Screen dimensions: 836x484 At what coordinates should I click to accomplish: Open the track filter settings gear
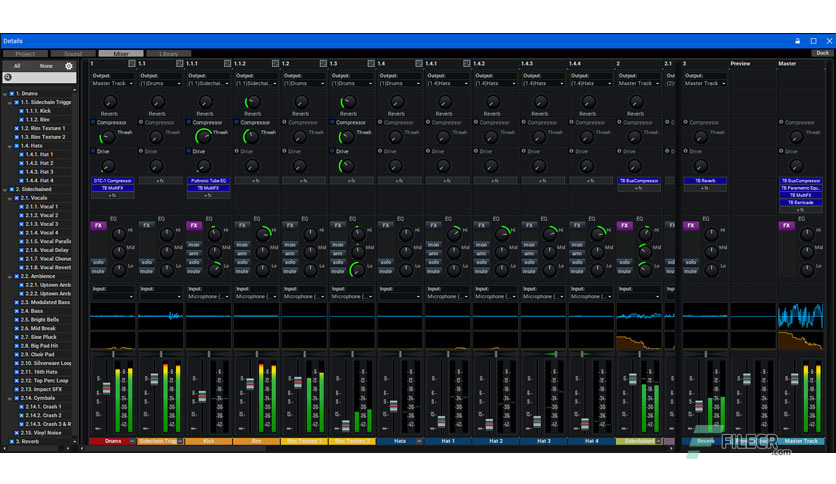point(69,66)
